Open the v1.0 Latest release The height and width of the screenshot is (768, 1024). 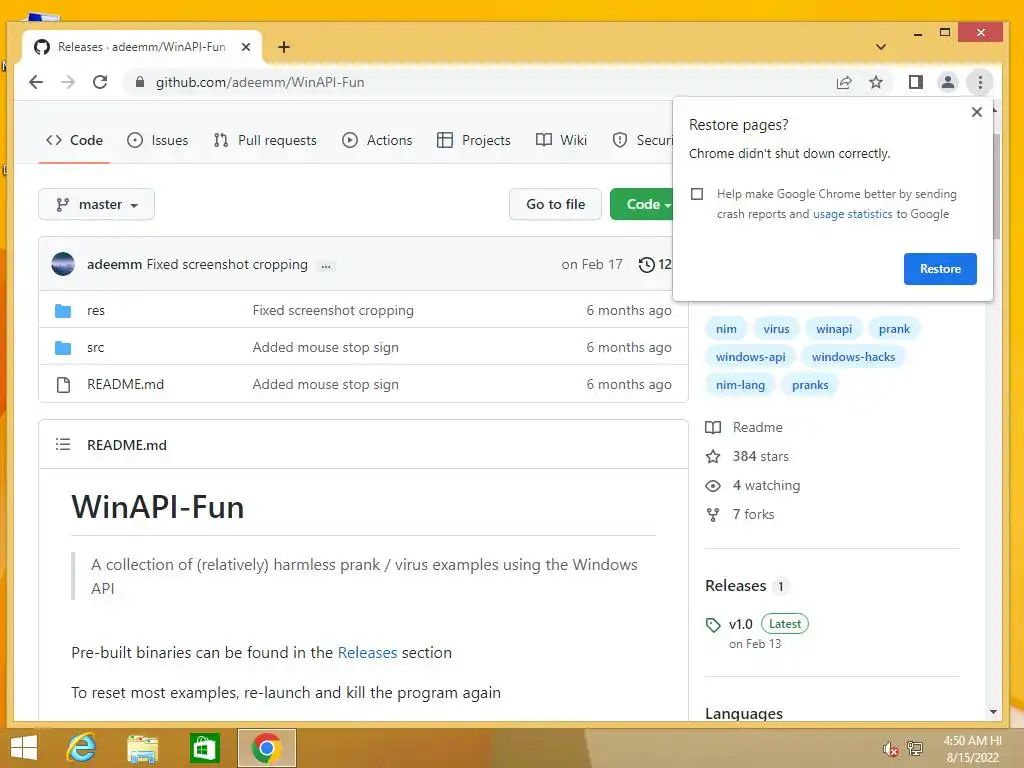tap(757, 624)
